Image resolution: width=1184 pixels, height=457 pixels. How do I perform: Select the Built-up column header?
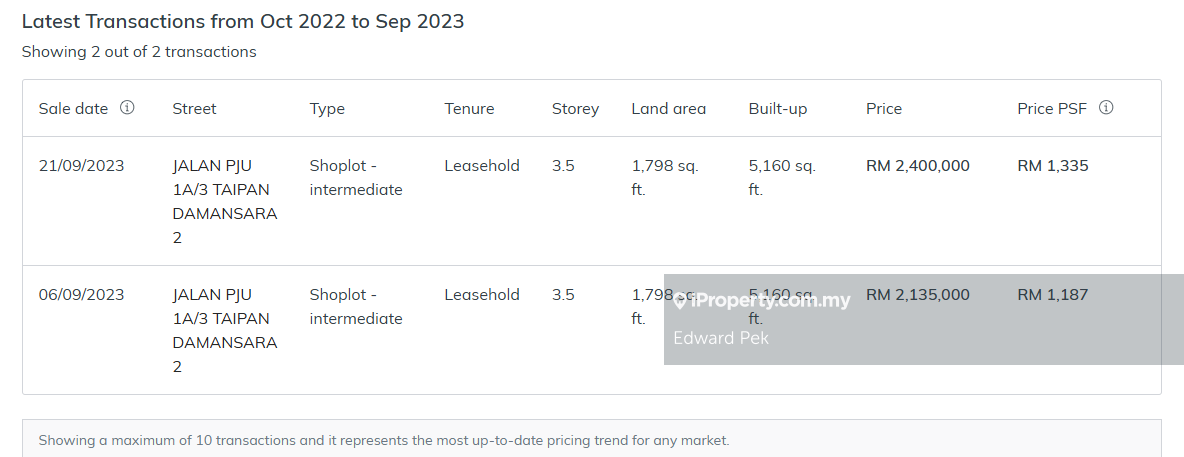point(777,108)
